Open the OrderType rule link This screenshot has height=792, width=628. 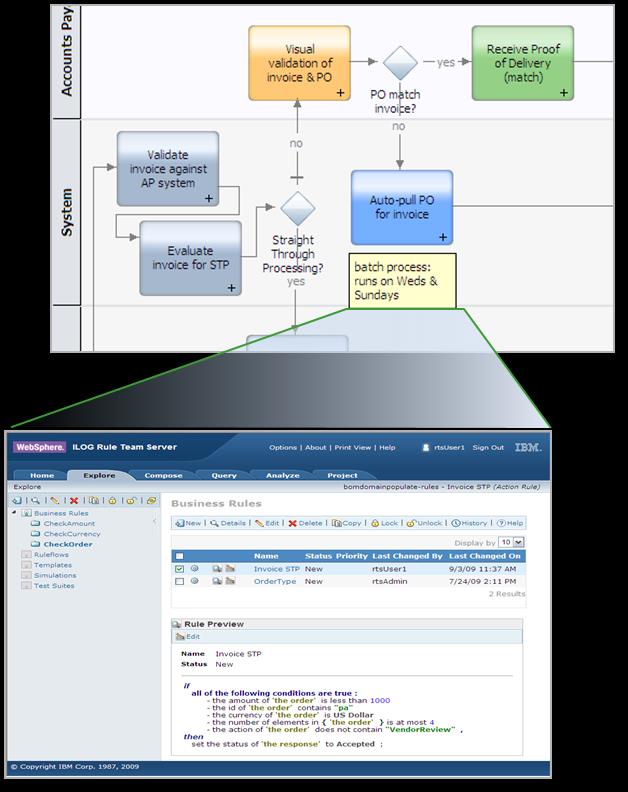pyautogui.click(x=275, y=581)
